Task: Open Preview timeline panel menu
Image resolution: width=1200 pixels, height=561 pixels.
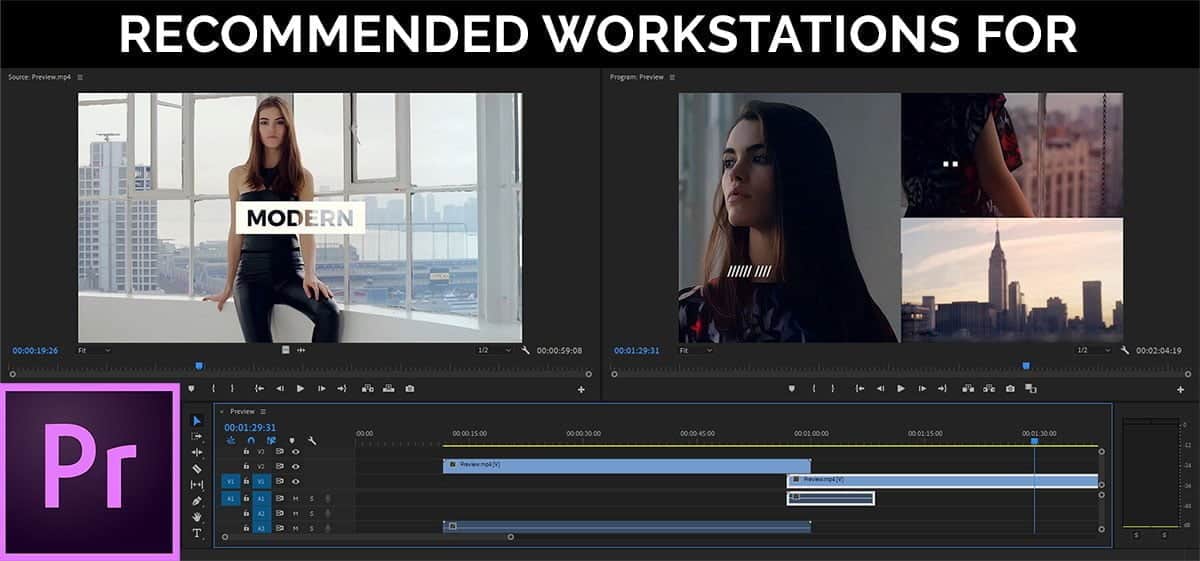Action: coord(263,411)
